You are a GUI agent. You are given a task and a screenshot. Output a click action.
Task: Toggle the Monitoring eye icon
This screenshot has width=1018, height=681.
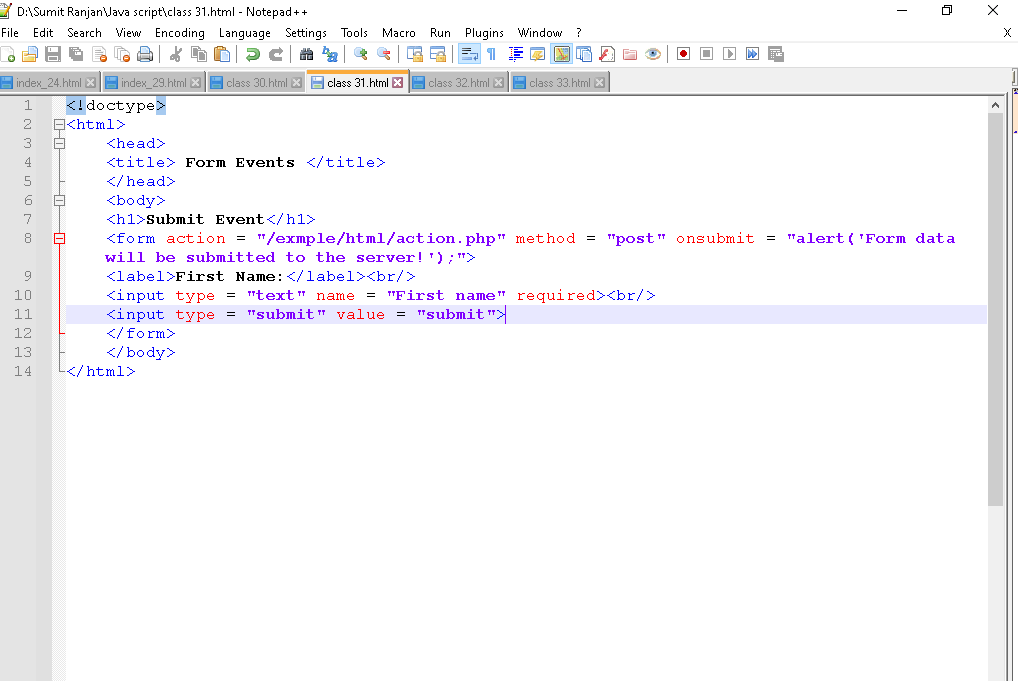(x=653, y=54)
